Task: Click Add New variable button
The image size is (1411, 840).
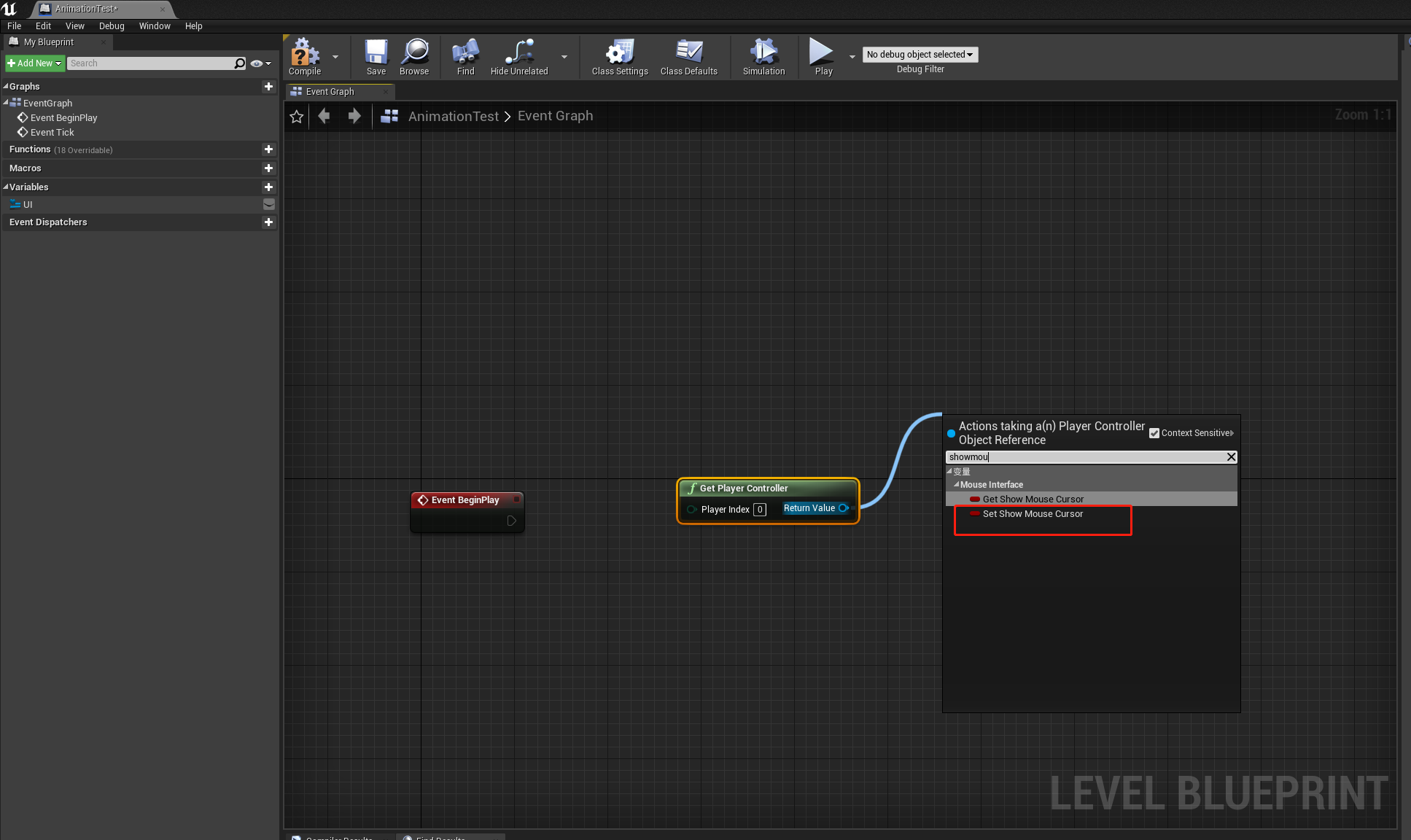Action: (268, 186)
